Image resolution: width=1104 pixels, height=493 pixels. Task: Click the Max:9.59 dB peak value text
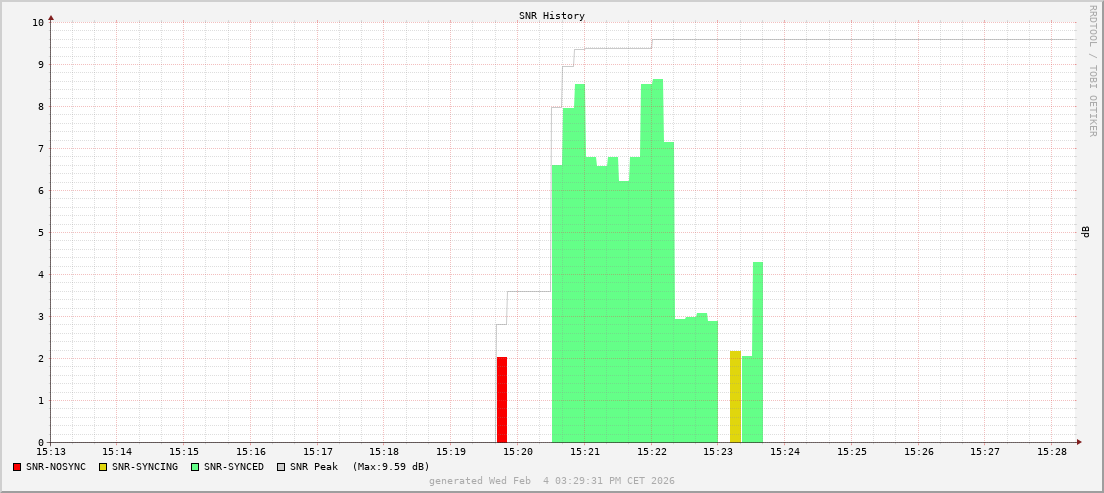click(390, 467)
